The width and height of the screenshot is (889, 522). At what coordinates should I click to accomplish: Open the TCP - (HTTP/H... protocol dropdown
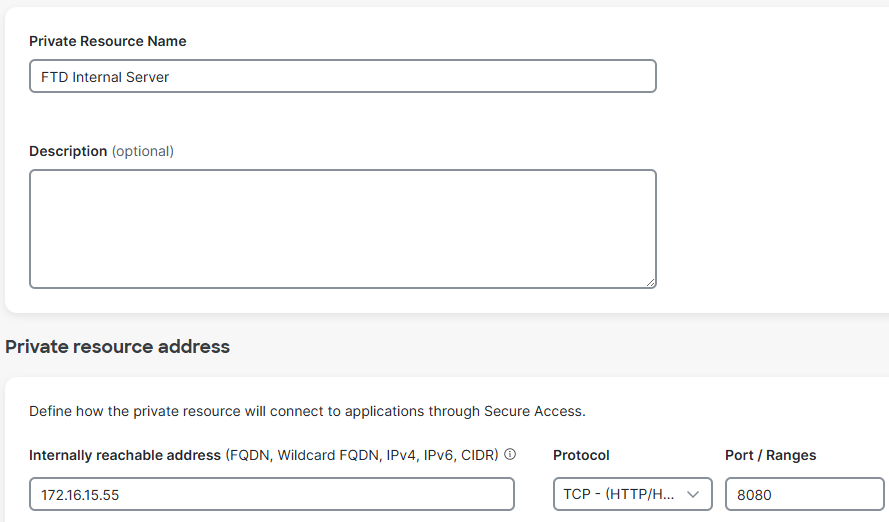(x=620, y=494)
